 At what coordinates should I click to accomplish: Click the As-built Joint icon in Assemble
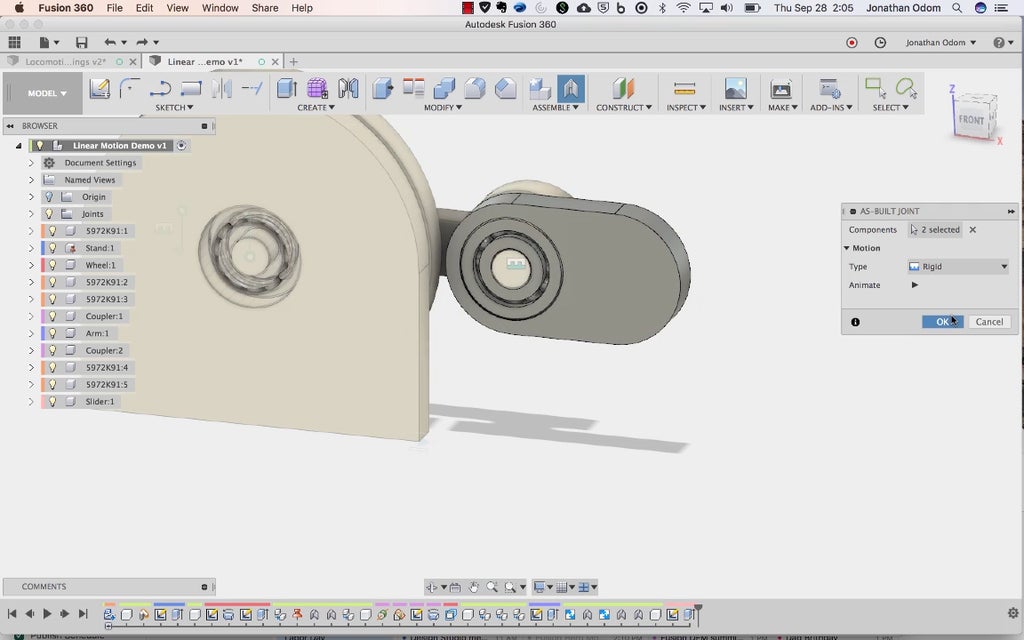coord(571,89)
